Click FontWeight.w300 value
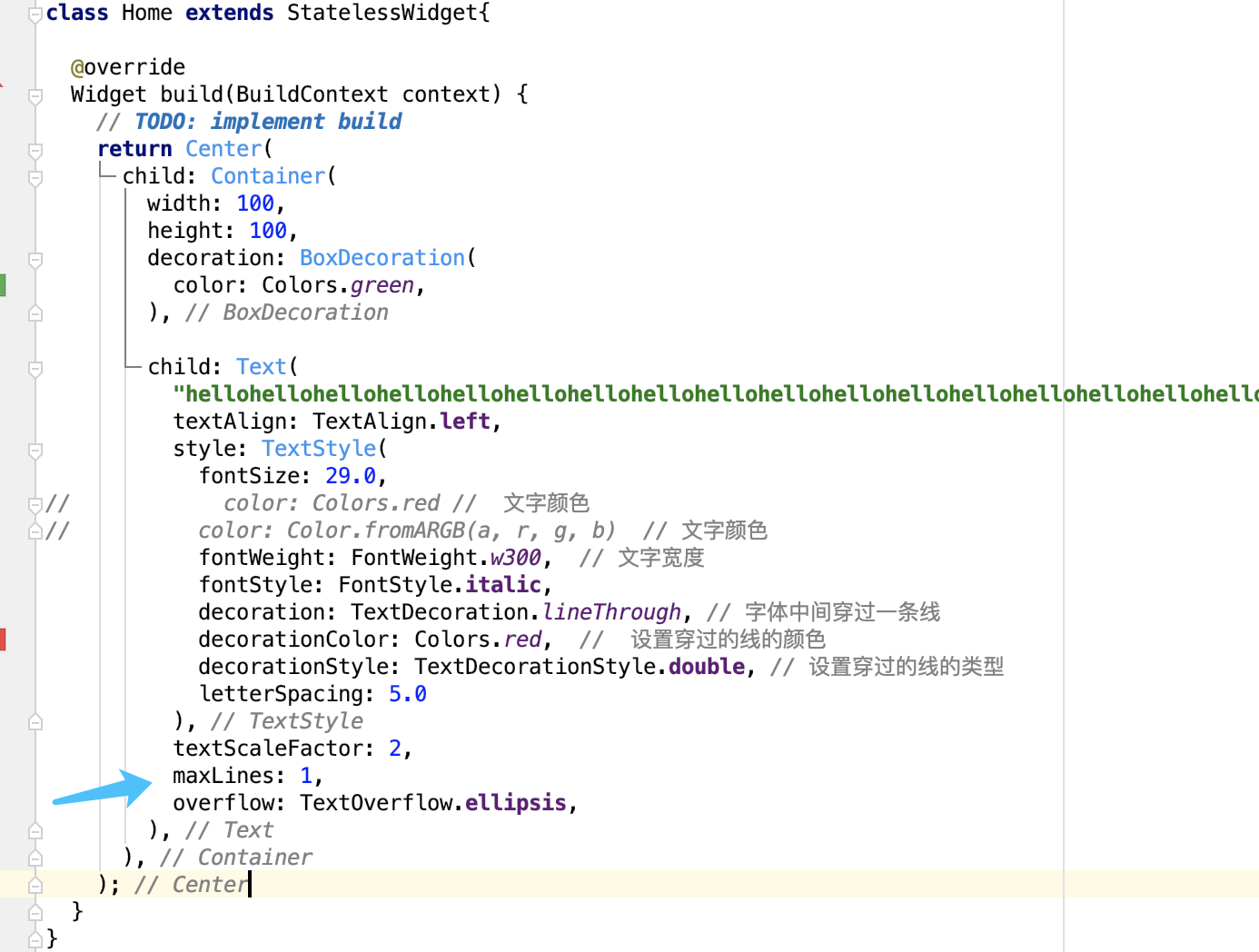 446,558
